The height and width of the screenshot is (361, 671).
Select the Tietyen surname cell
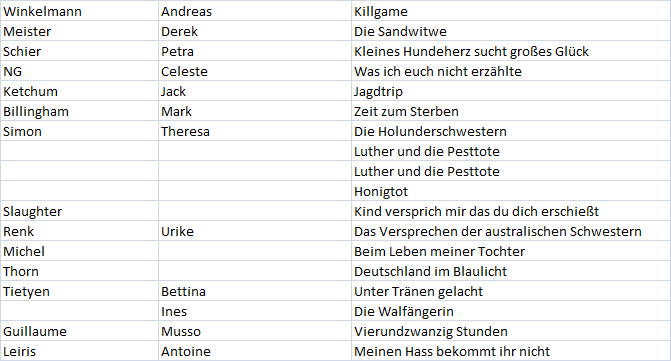coord(80,291)
